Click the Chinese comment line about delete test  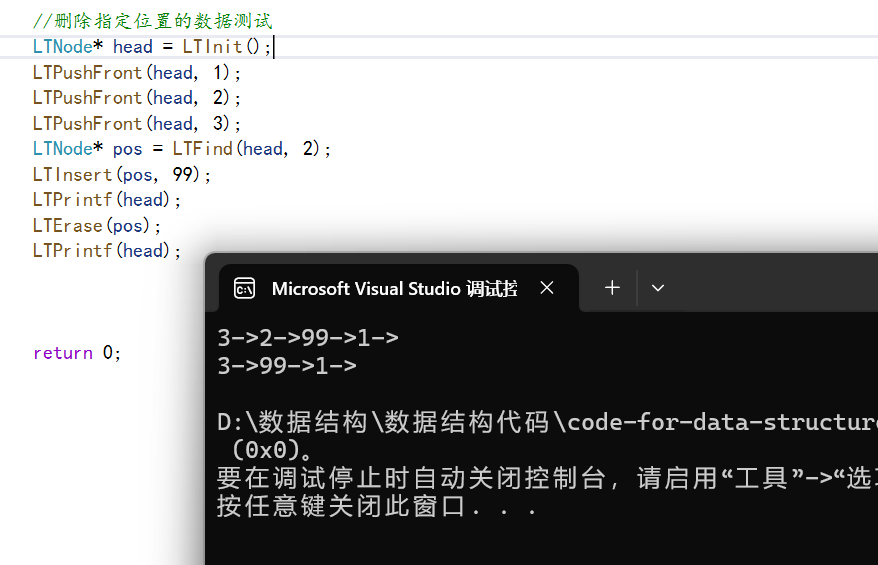[x=152, y=21]
